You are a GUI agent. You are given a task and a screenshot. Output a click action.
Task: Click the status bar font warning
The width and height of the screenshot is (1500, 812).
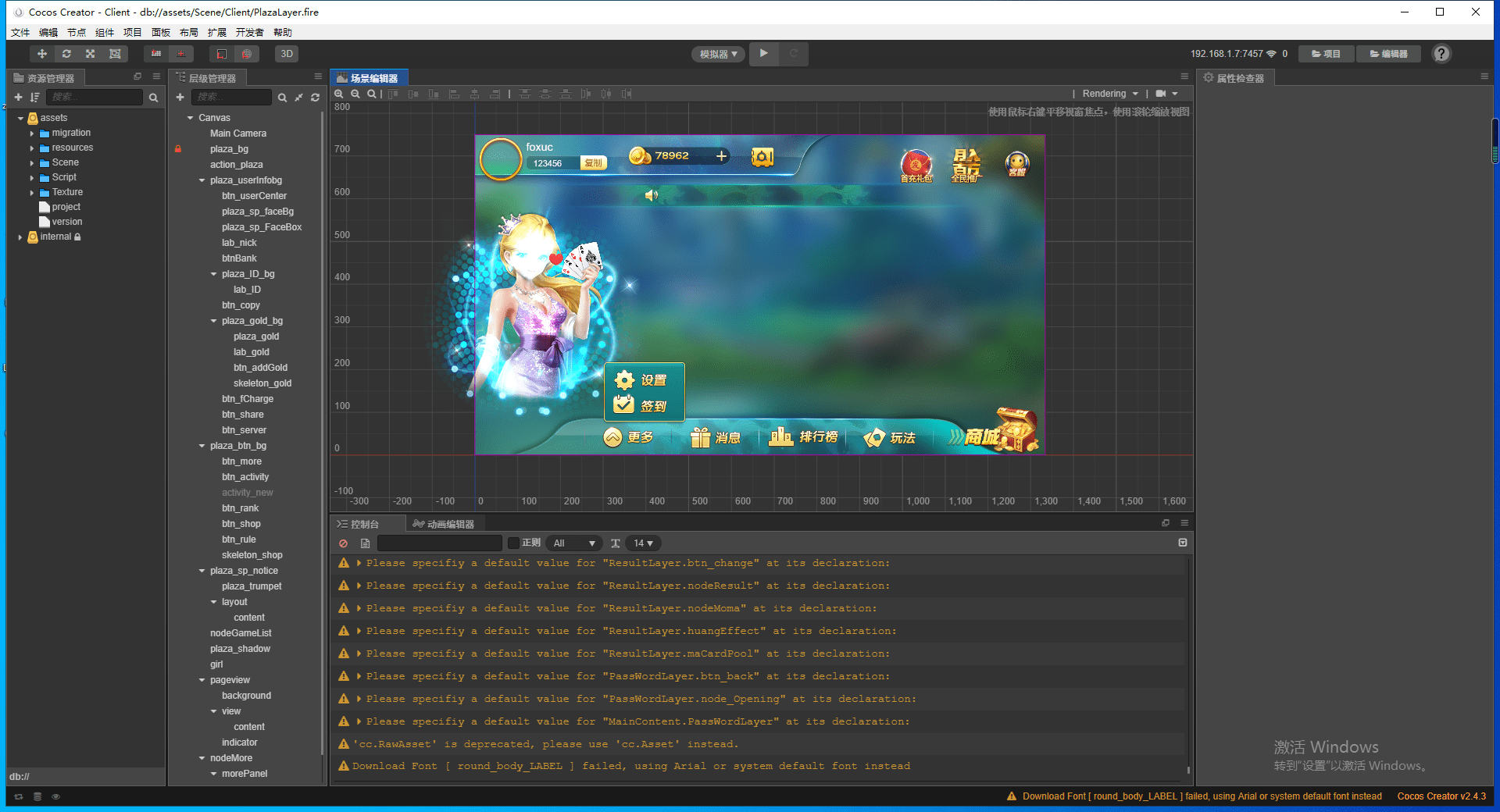pos(1195,796)
